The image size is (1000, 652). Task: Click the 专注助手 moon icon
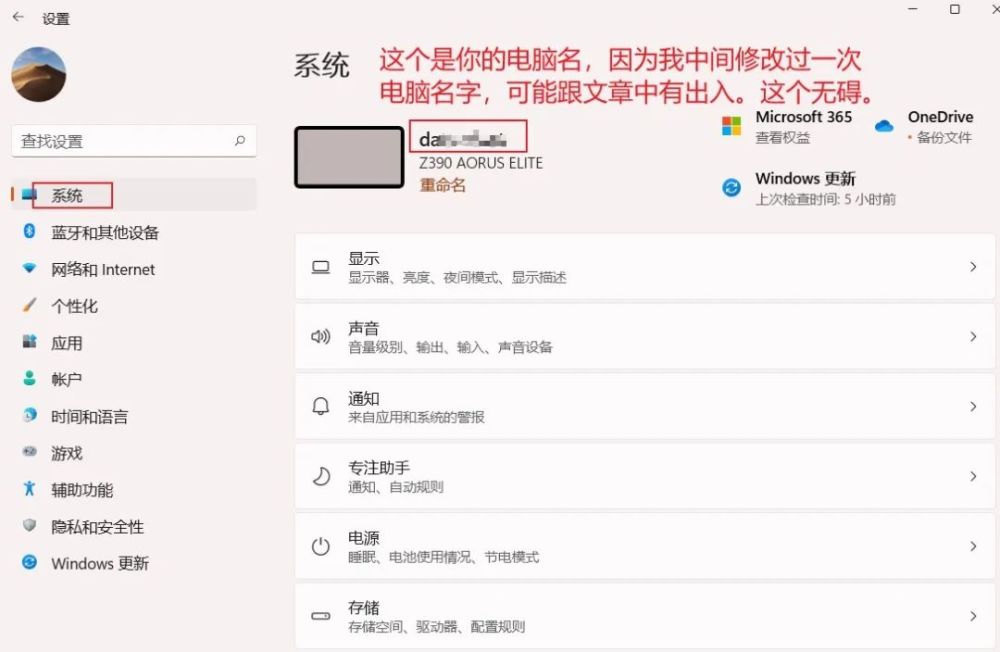click(321, 477)
